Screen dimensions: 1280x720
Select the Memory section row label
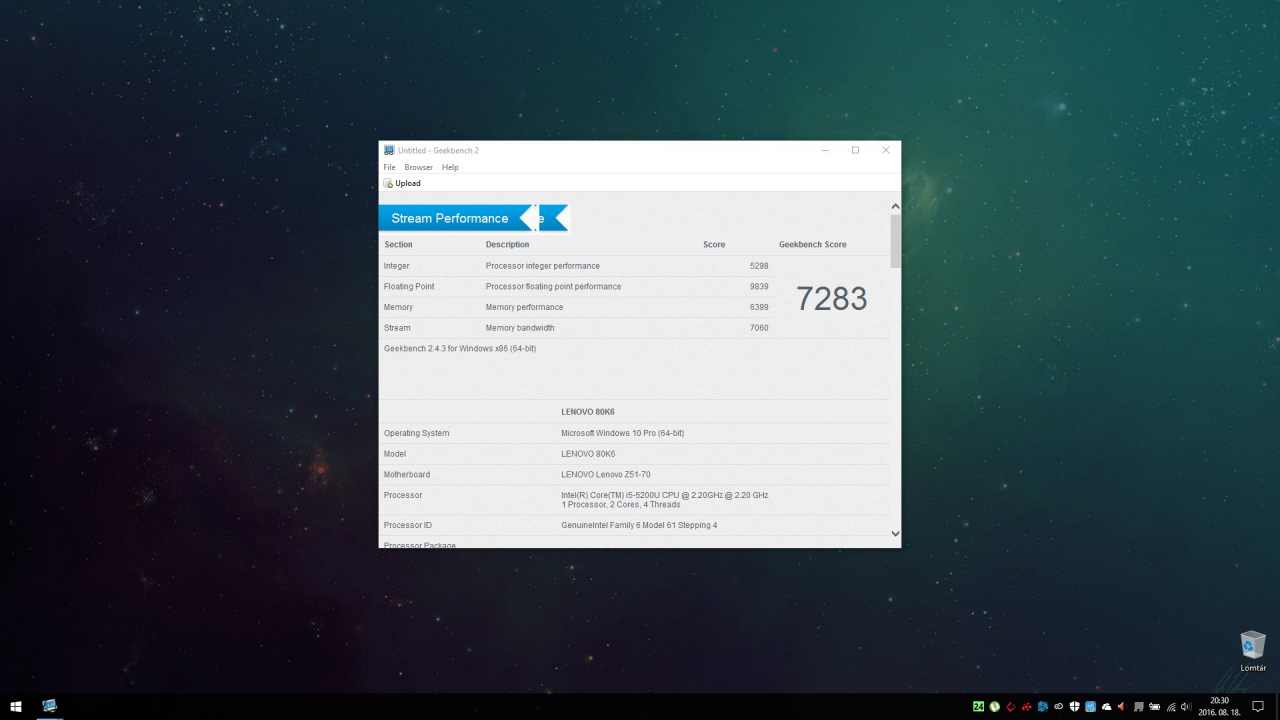[x=398, y=307]
